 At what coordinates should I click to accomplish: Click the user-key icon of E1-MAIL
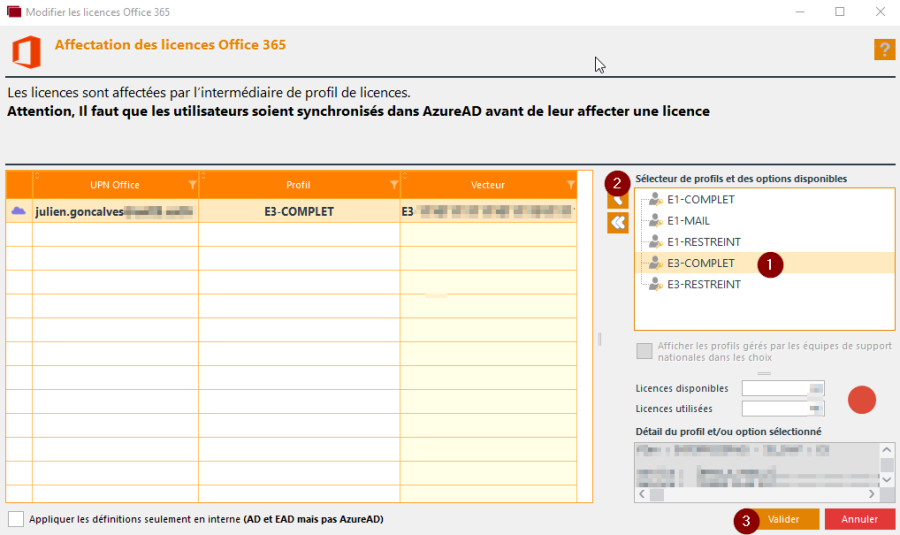pos(655,220)
